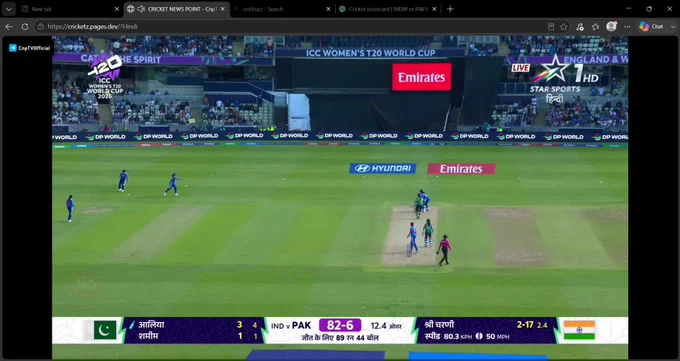Restore down the browser window

649,9
